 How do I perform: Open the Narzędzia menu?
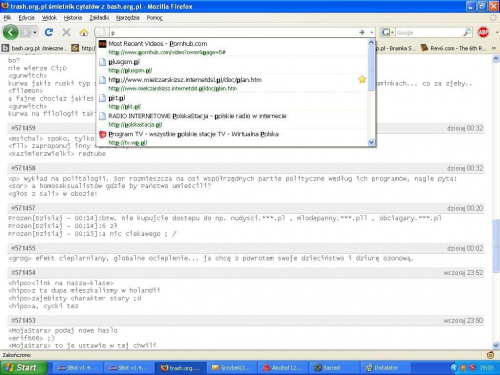128,18
